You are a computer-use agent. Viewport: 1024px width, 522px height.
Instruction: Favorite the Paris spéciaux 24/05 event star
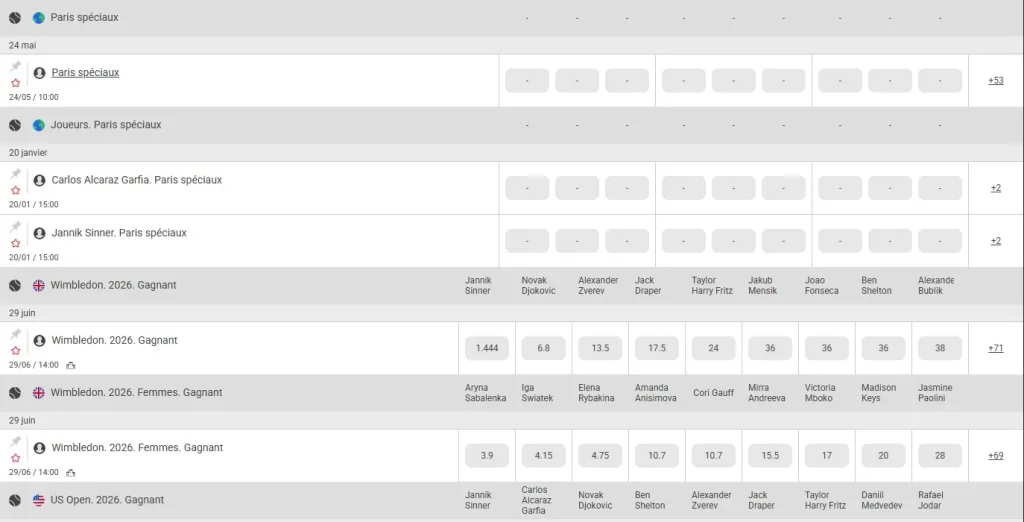(16, 83)
